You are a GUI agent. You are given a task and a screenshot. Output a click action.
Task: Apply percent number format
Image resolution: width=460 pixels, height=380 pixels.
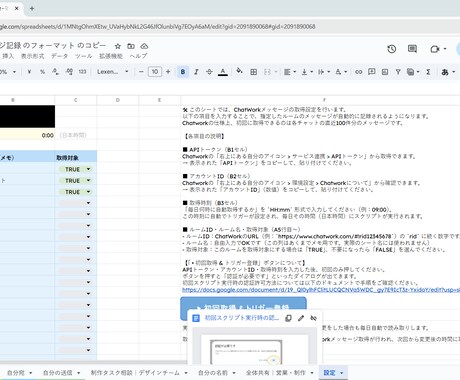coord(42,72)
